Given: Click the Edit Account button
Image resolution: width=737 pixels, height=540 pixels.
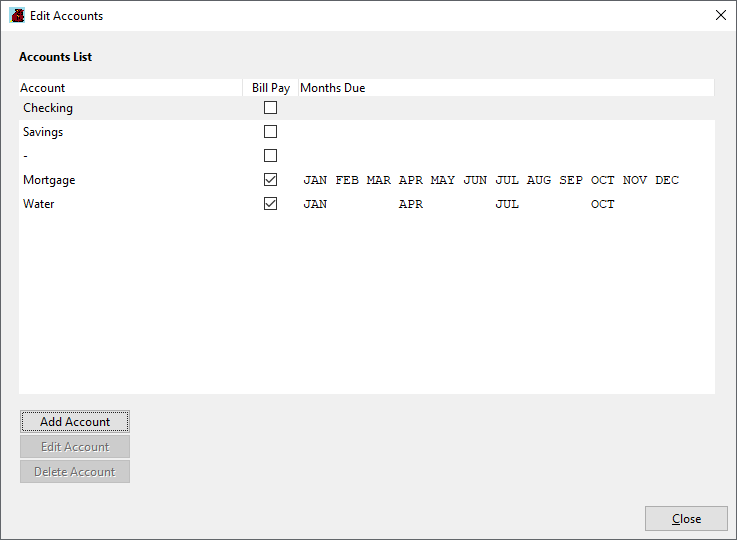Looking at the screenshot, I should click(75, 446).
